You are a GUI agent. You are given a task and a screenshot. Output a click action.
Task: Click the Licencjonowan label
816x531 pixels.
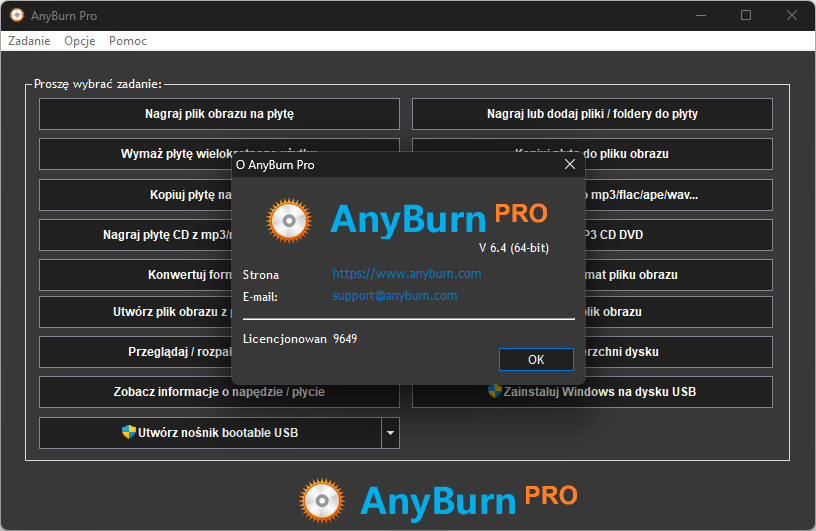tap(285, 339)
